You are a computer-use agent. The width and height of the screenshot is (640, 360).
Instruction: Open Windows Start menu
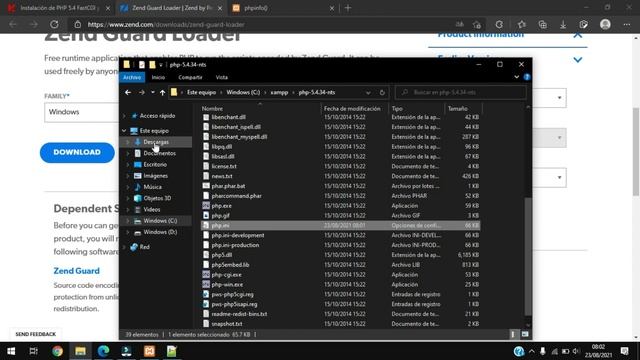[11, 351]
